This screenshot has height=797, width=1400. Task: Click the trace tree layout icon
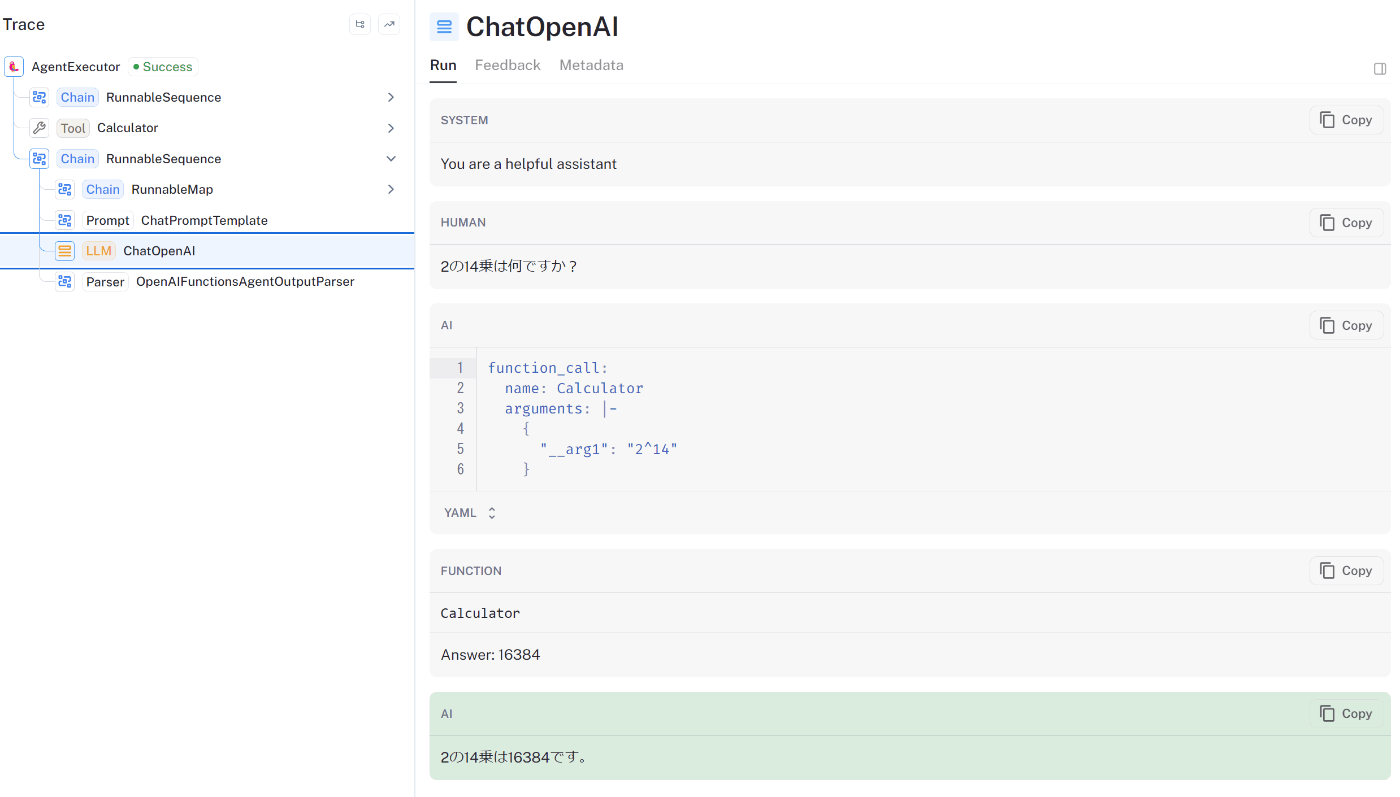[360, 24]
